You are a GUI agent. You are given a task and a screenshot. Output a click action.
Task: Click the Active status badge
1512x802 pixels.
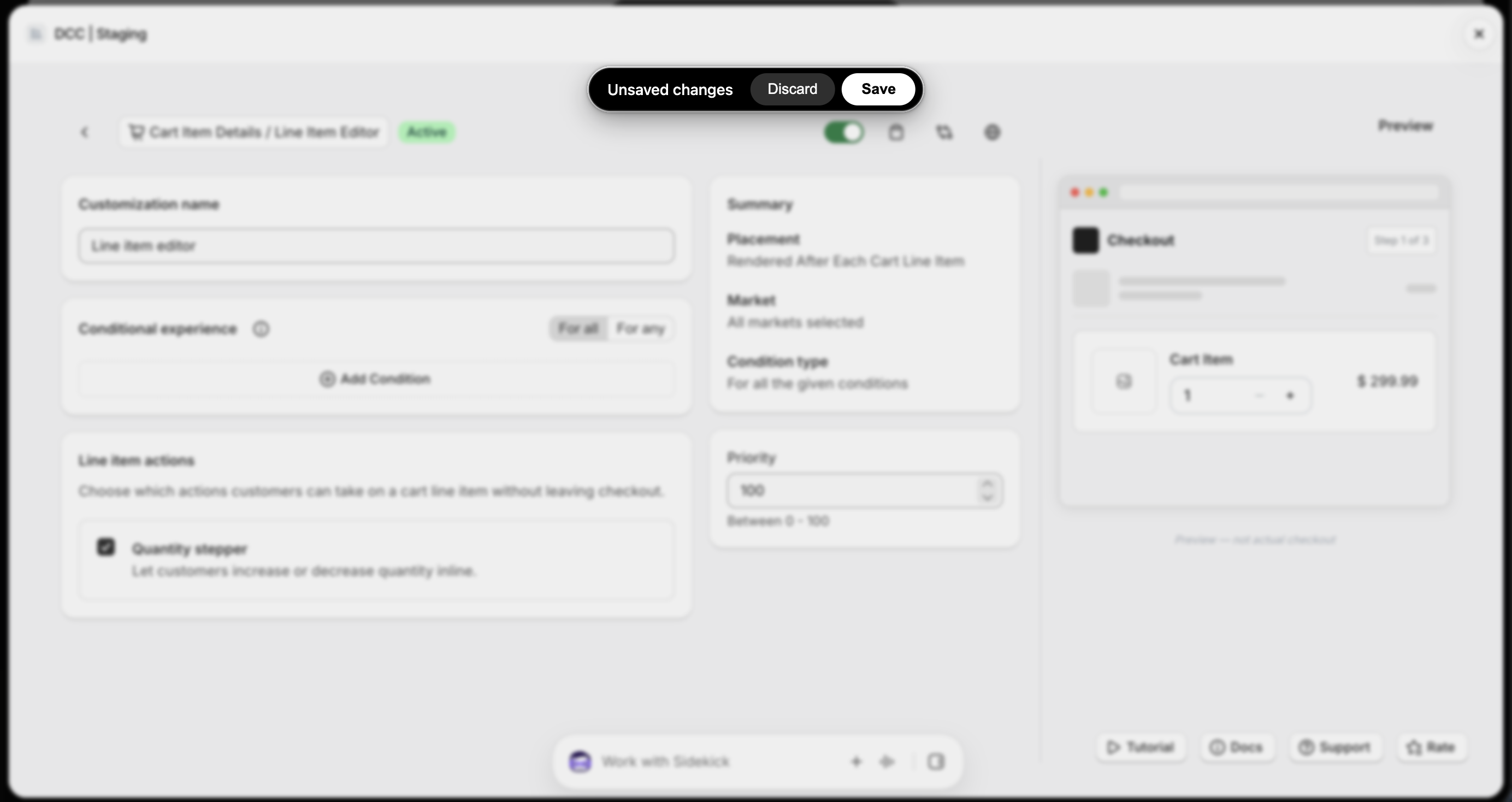tap(427, 132)
